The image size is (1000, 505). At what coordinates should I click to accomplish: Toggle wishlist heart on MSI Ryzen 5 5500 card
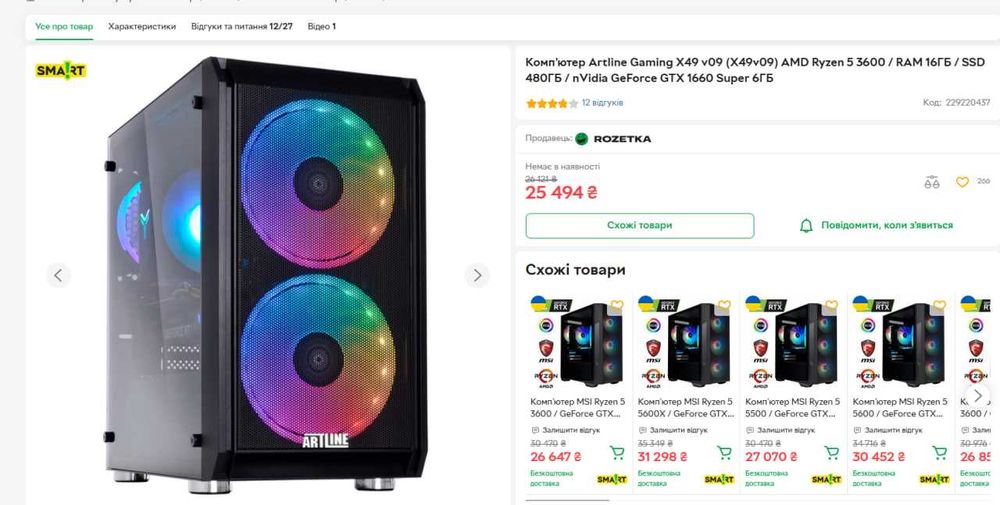click(833, 306)
